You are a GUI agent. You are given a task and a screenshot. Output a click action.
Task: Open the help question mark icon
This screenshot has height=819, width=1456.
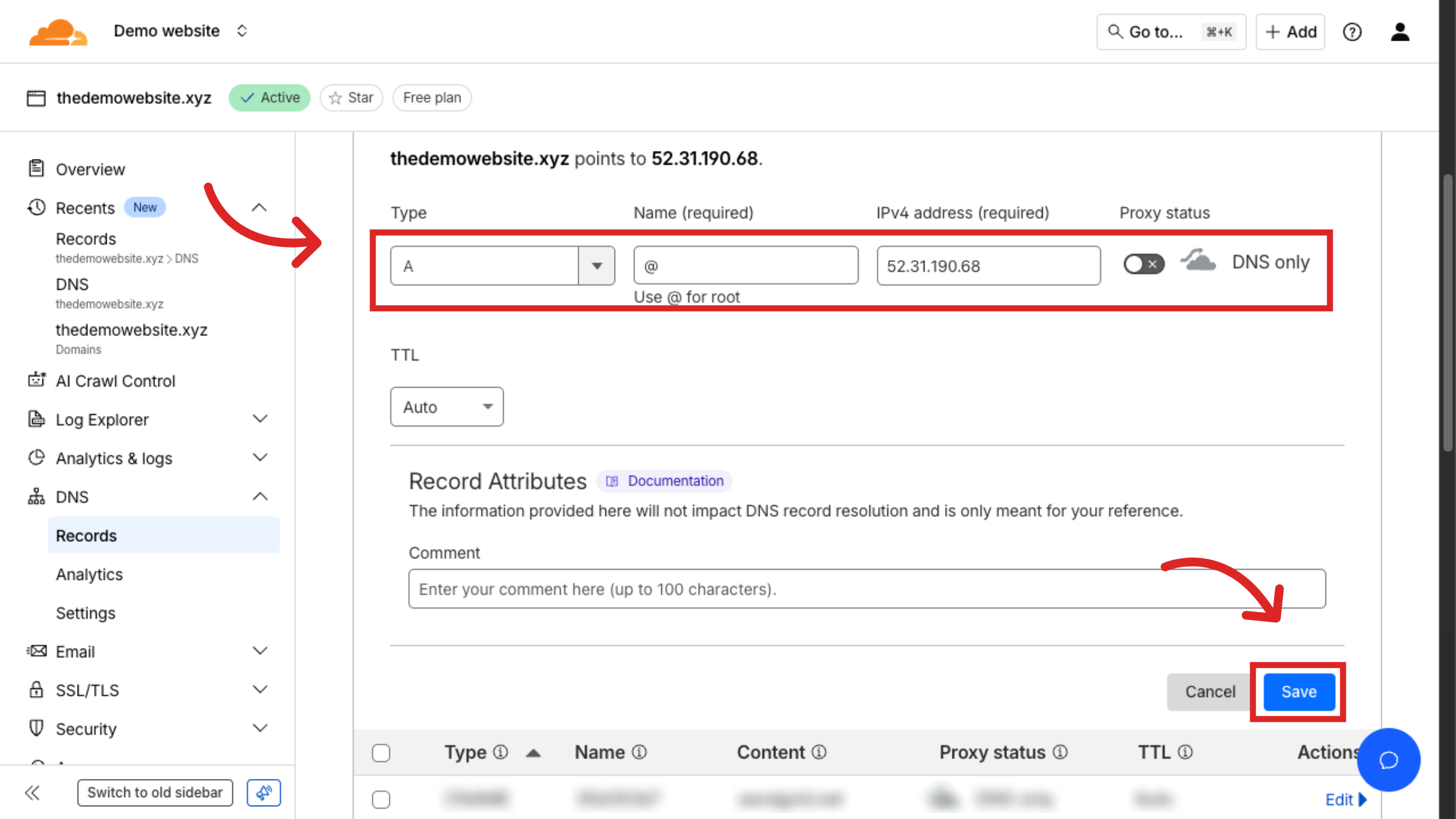(x=1352, y=32)
